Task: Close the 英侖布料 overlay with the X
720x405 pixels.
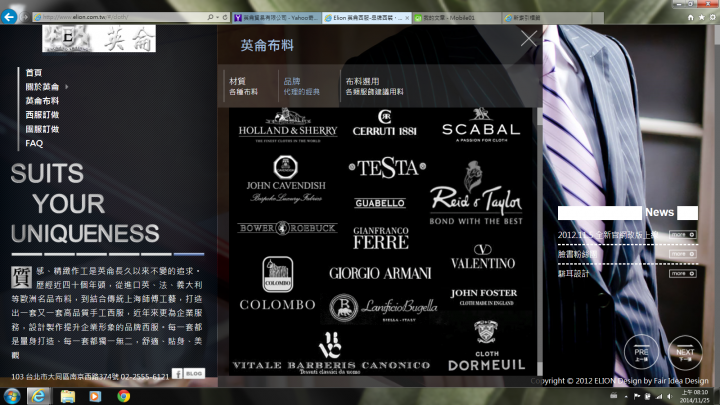Action: pyautogui.click(x=529, y=39)
